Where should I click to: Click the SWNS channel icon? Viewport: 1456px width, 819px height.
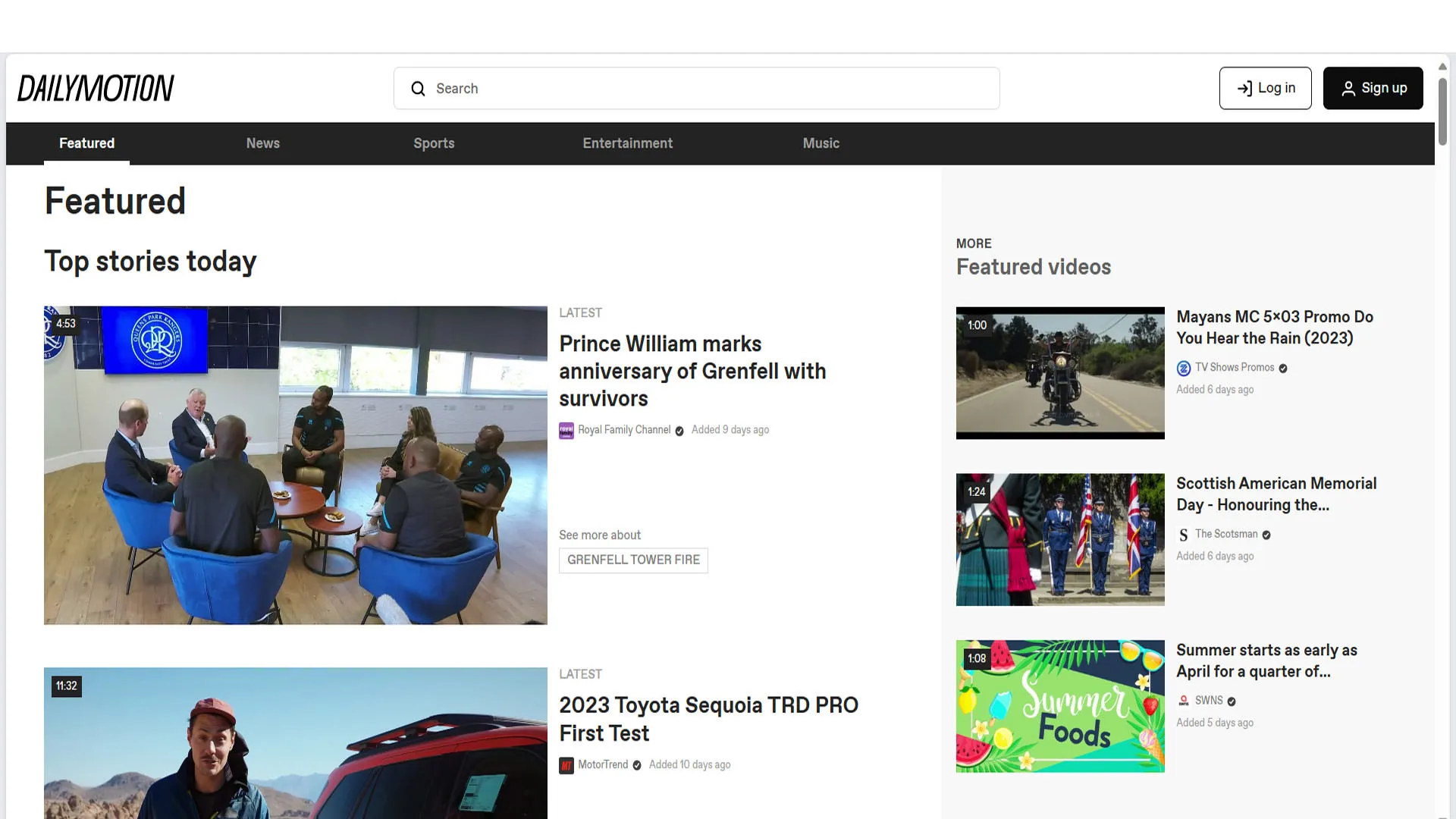click(x=1183, y=700)
